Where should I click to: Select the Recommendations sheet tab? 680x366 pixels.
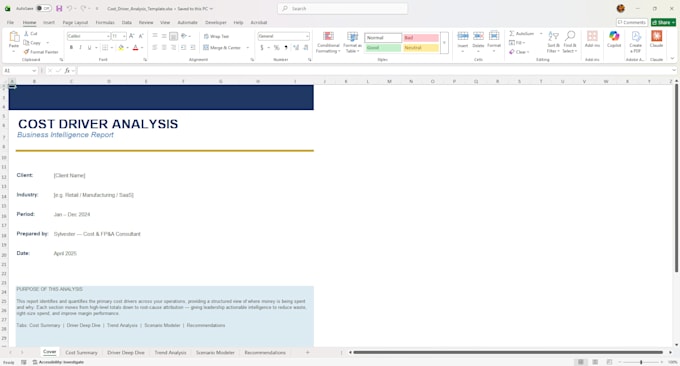pos(265,353)
